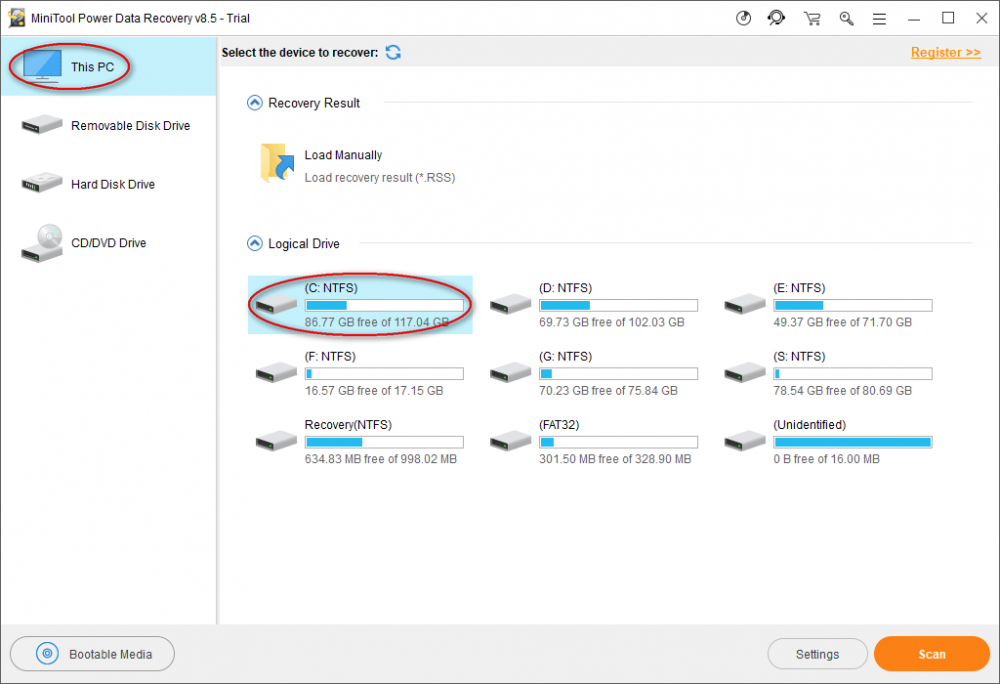Screen dimensions: 1000x684
Task: Click the disk usage icon in title bar
Action: (x=743, y=17)
